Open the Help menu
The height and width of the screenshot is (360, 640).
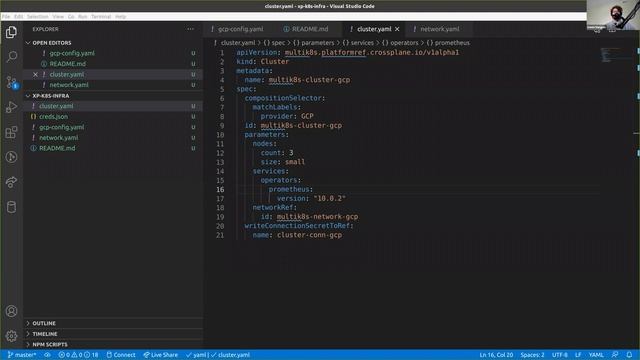pyautogui.click(x=120, y=17)
